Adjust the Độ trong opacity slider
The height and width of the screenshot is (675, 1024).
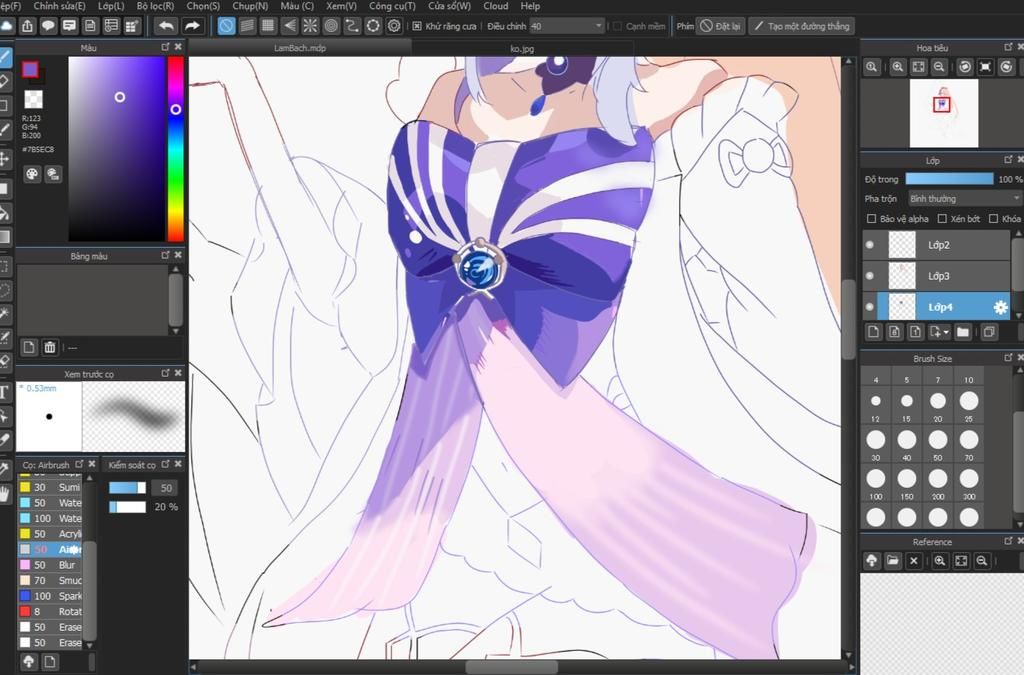coord(950,179)
